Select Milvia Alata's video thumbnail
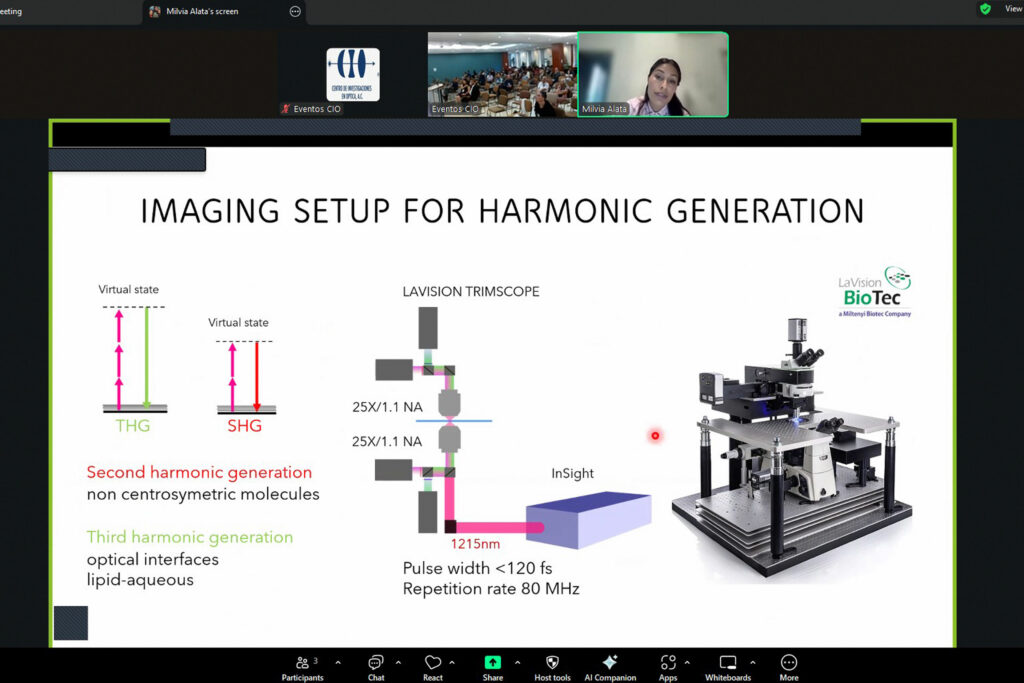The width and height of the screenshot is (1024, 683). click(x=653, y=74)
